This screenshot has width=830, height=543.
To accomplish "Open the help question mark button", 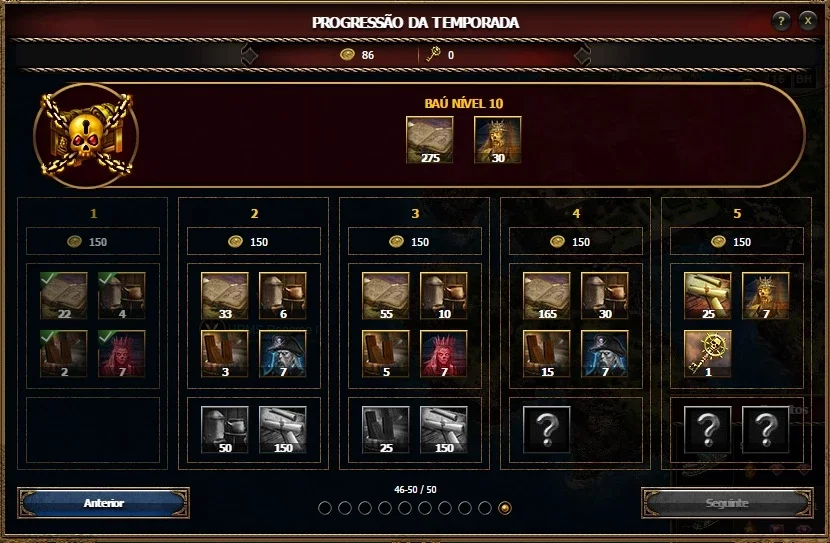I will (x=781, y=21).
